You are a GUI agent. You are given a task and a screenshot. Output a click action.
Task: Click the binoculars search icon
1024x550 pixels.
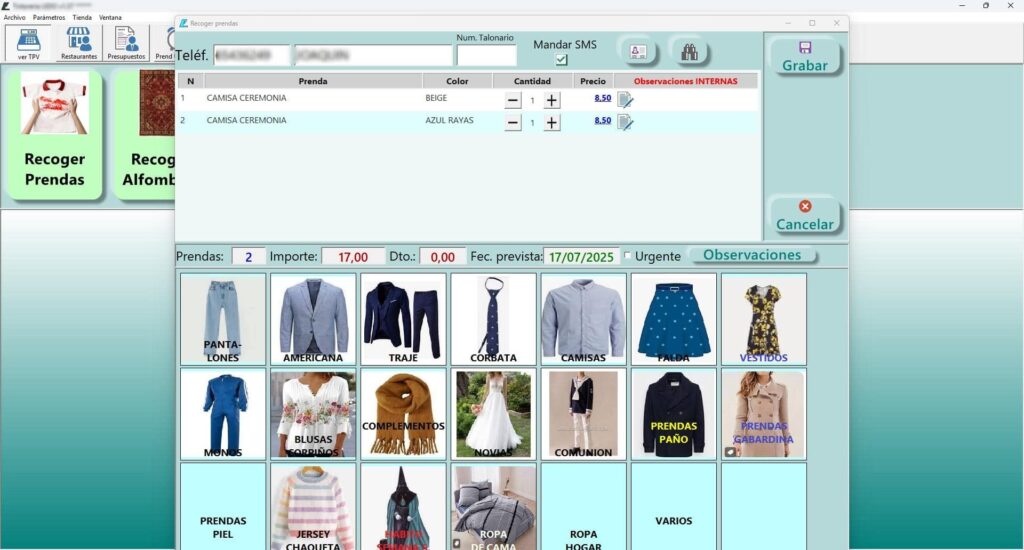click(x=688, y=51)
